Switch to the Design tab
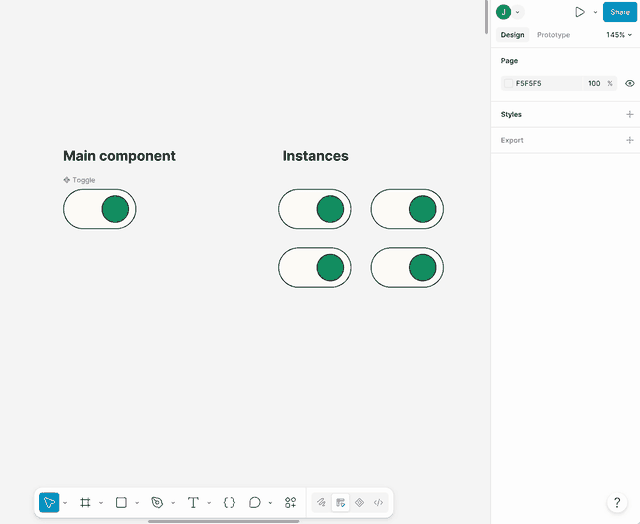Image resolution: width=640 pixels, height=524 pixels. 512,35
